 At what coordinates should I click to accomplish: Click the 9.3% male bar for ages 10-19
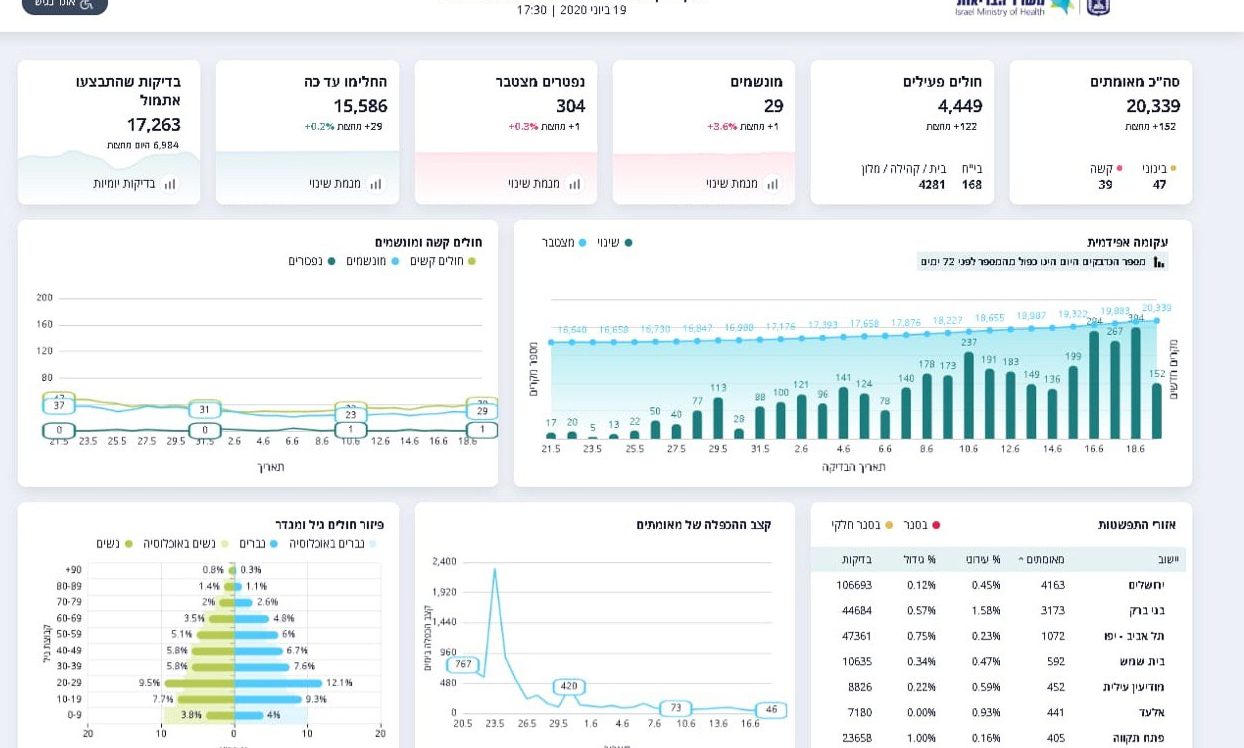click(268, 699)
